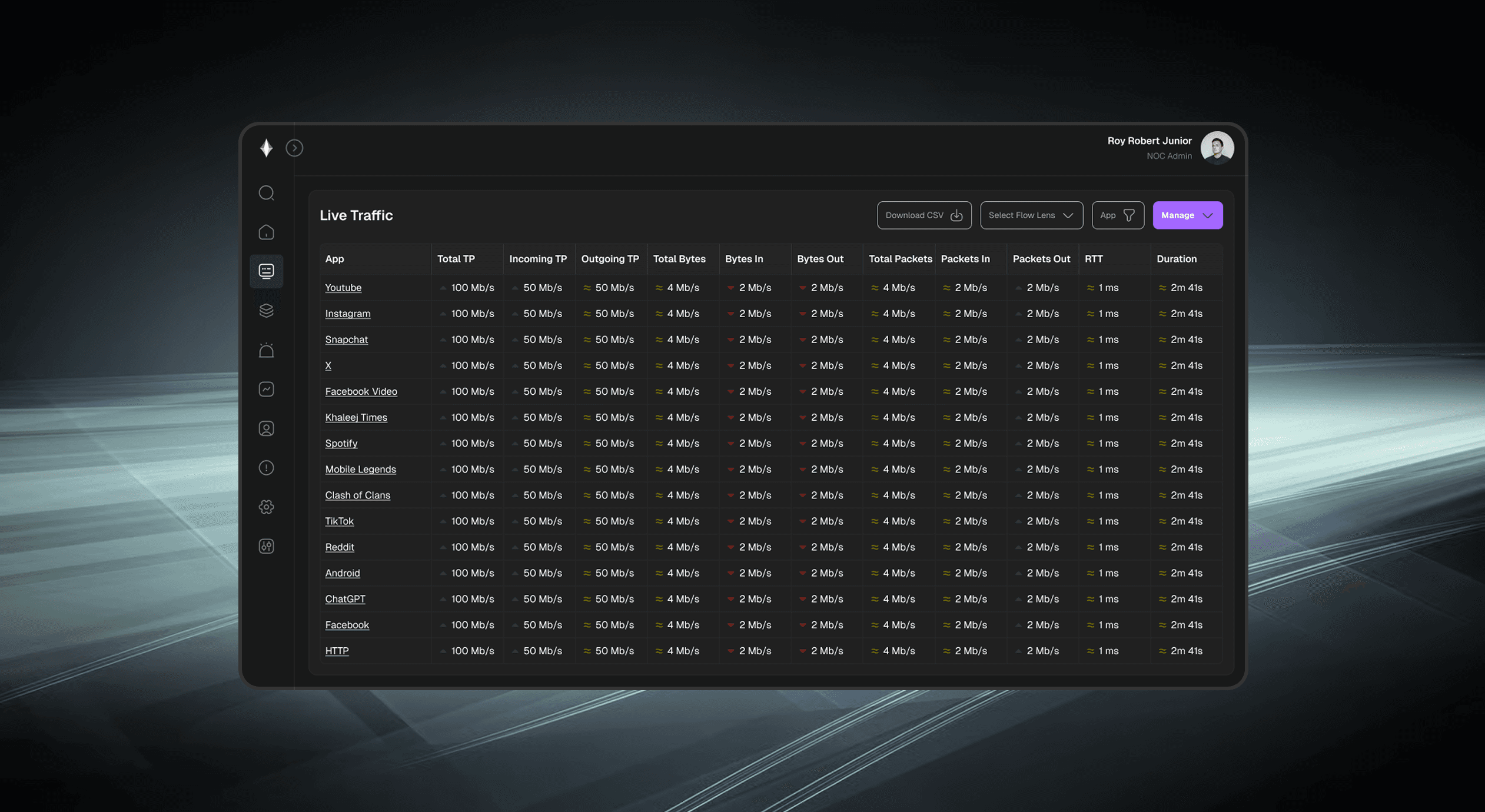This screenshot has width=1485, height=812.
Task: Click Snapchat's Outgoing TP value 50 Mb/s
Action: [614, 340]
